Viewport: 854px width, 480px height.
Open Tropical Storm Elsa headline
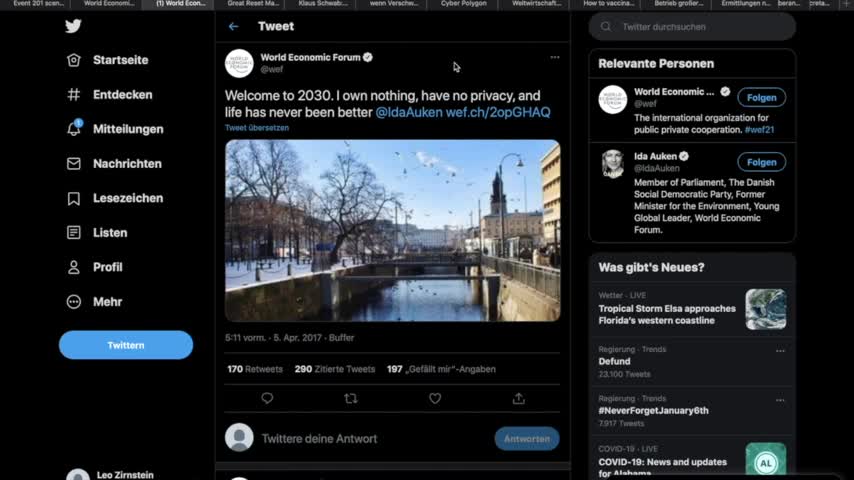(667, 314)
